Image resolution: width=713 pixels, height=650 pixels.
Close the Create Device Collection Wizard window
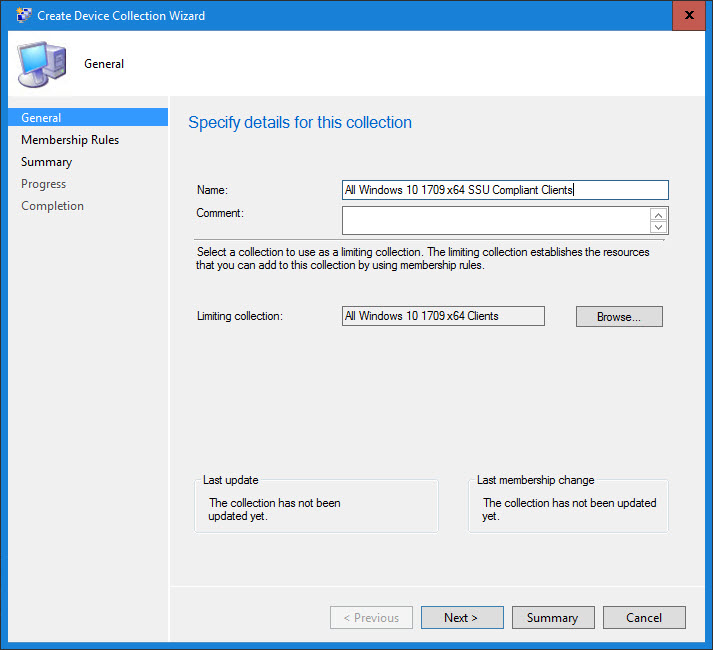click(691, 16)
